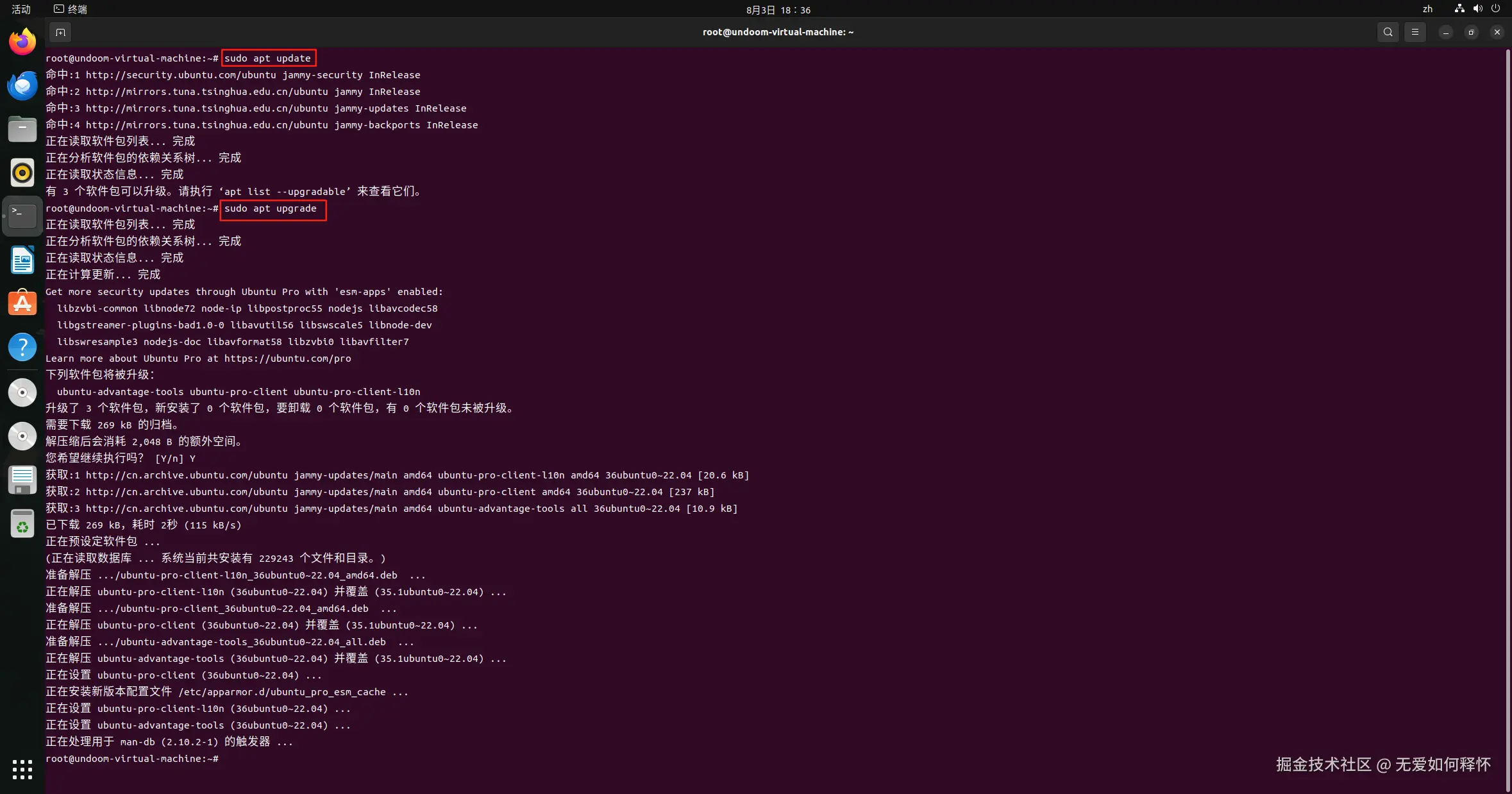Open system menu via volume icon

(1477, 9)
